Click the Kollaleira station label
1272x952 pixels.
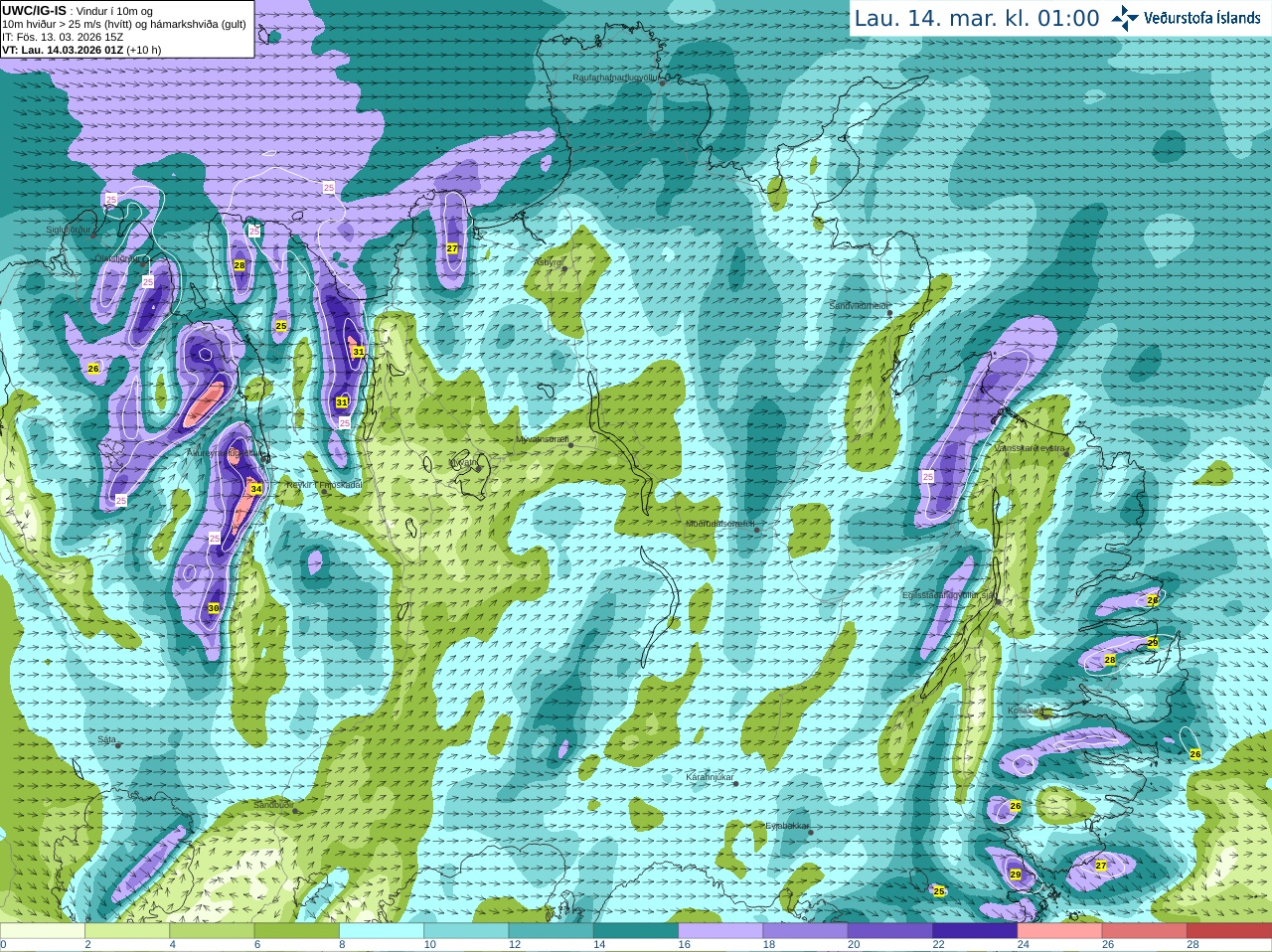[1026, 712]
